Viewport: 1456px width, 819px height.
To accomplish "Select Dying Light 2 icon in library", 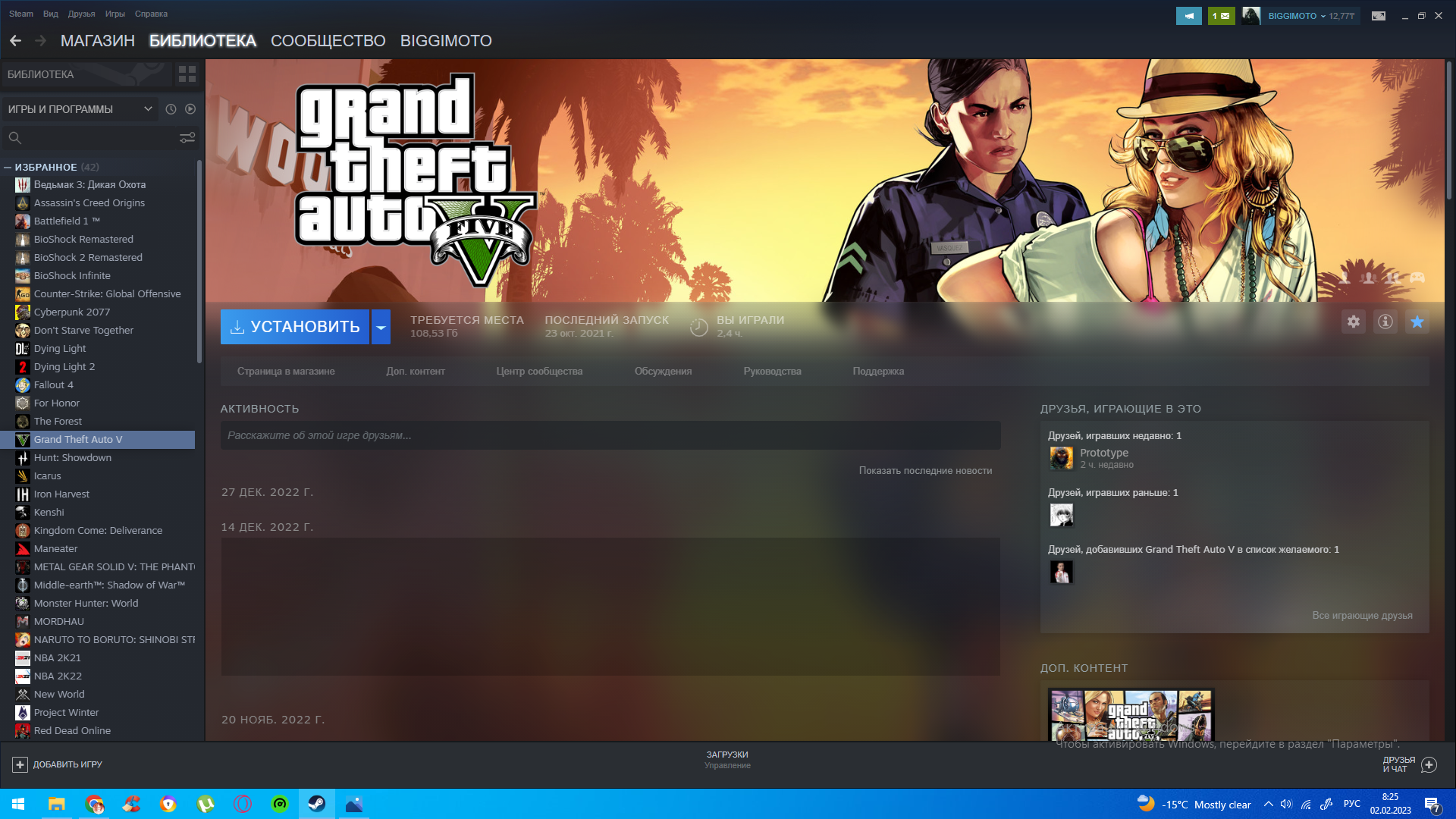I will click(22, 367).
